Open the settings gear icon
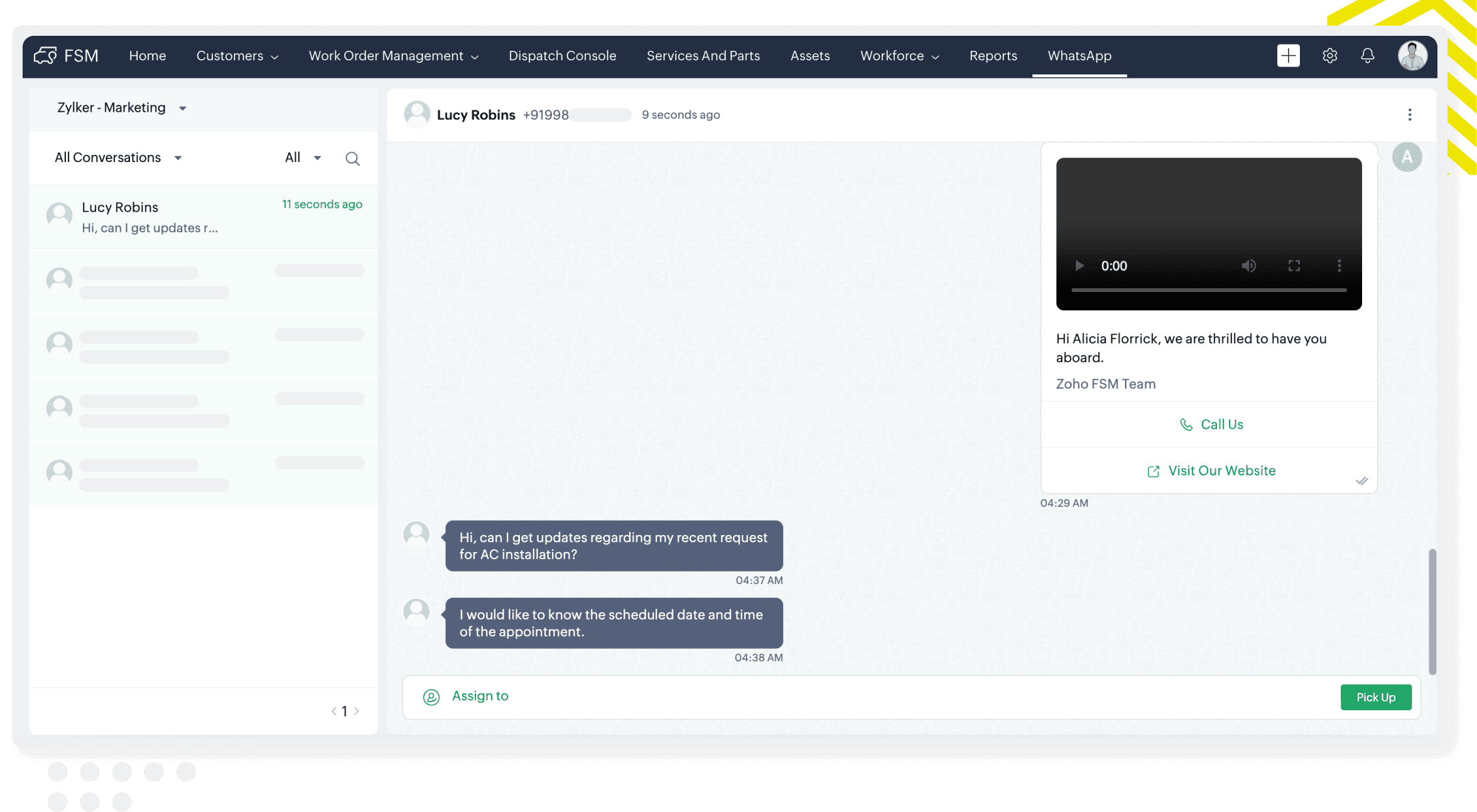 1329,55
